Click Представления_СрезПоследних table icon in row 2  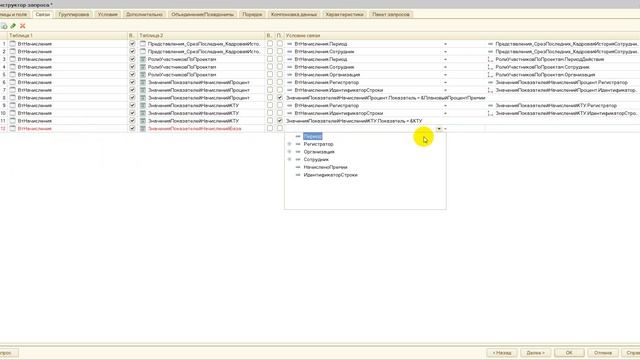point(143,51)
